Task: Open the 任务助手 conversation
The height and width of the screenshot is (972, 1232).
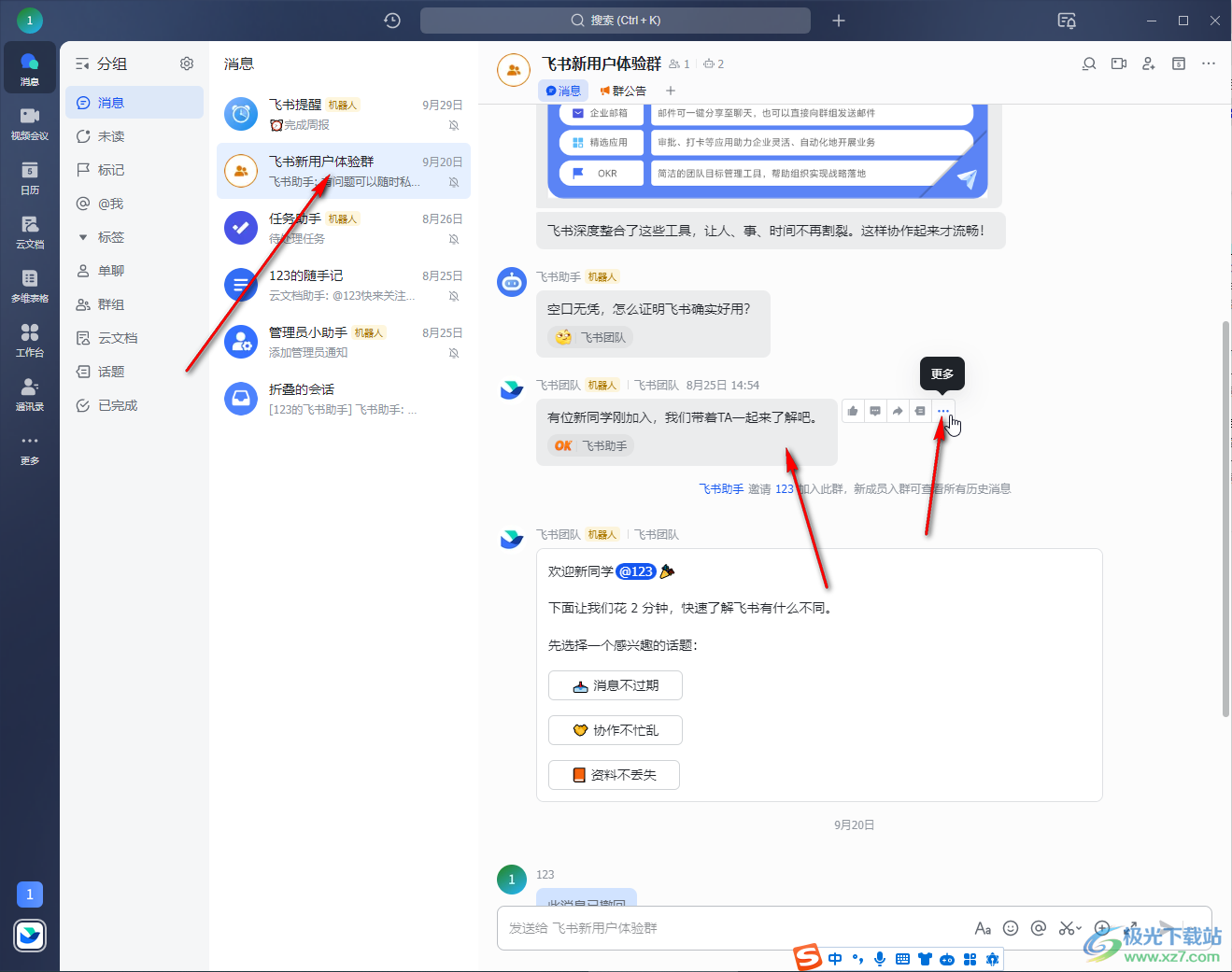Action: click(x=344, y=228)
